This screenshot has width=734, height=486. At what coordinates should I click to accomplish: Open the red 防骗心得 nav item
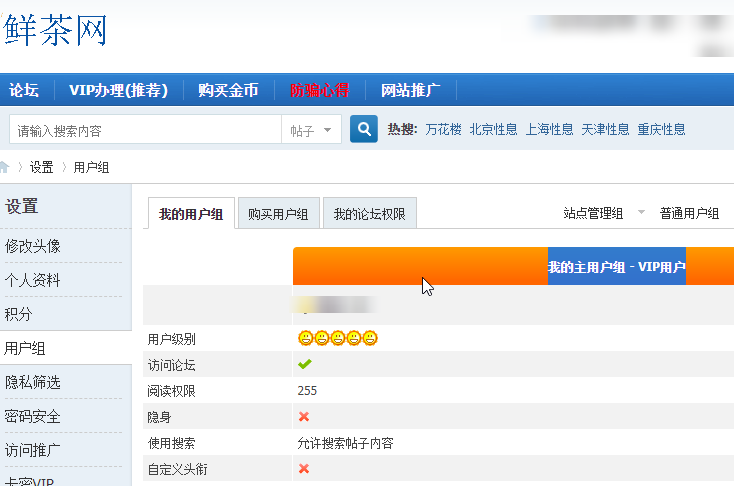[x=320, y=90]
